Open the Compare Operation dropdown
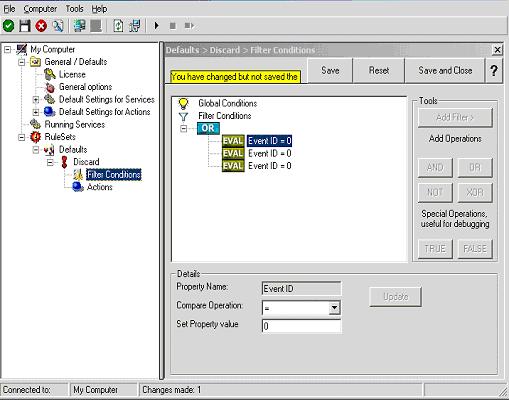This screenshot has width=509, height=400. click(x=334, y=308)
